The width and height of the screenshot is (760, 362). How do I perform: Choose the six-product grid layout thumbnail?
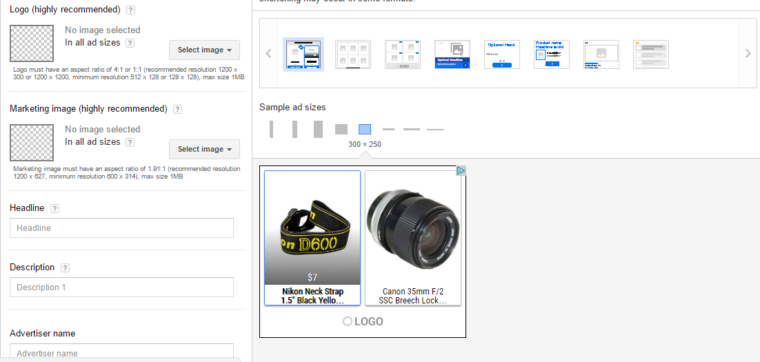[x=353, y=54]
